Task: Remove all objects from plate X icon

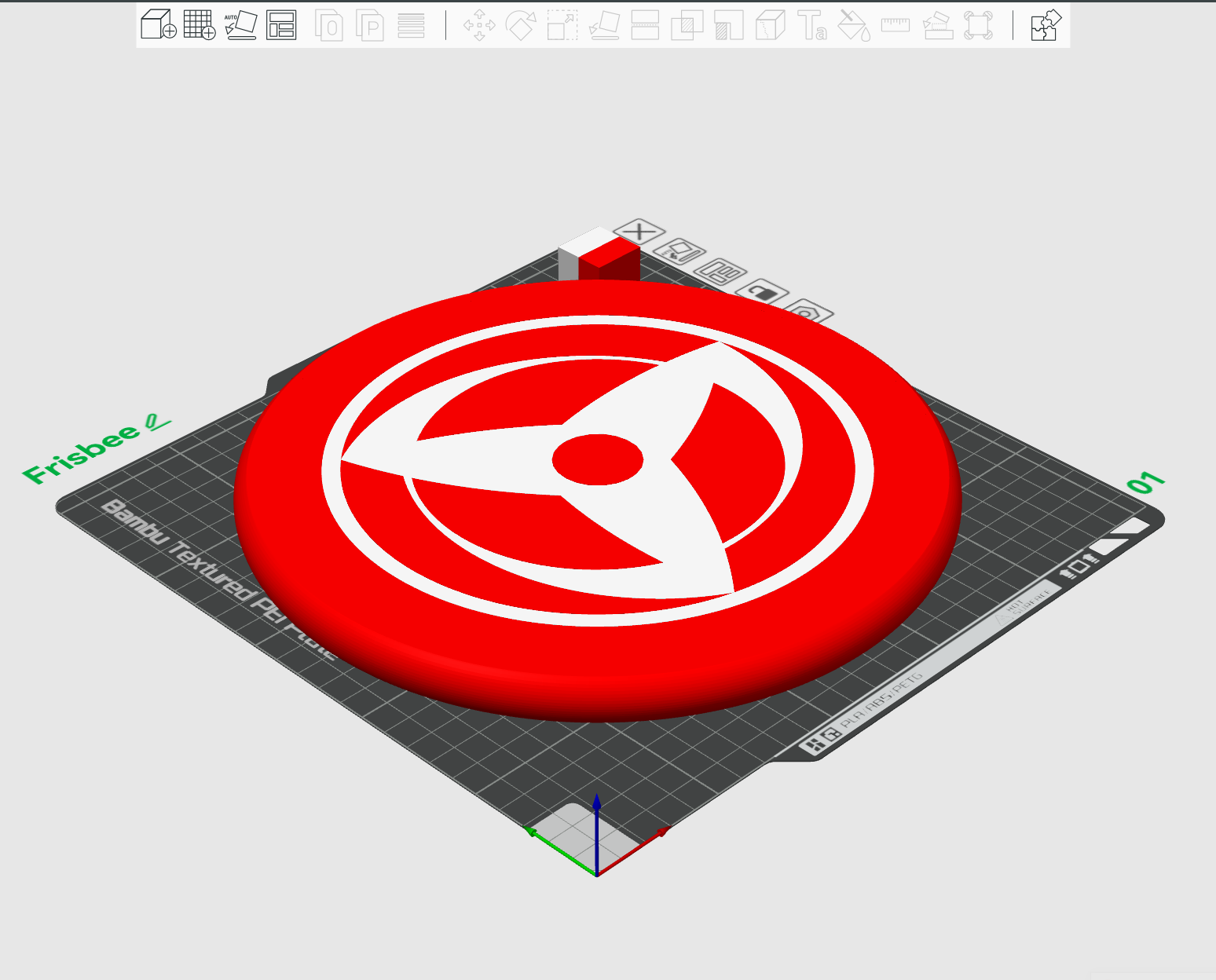Action: pyautogui.click(x=639, y=231)
